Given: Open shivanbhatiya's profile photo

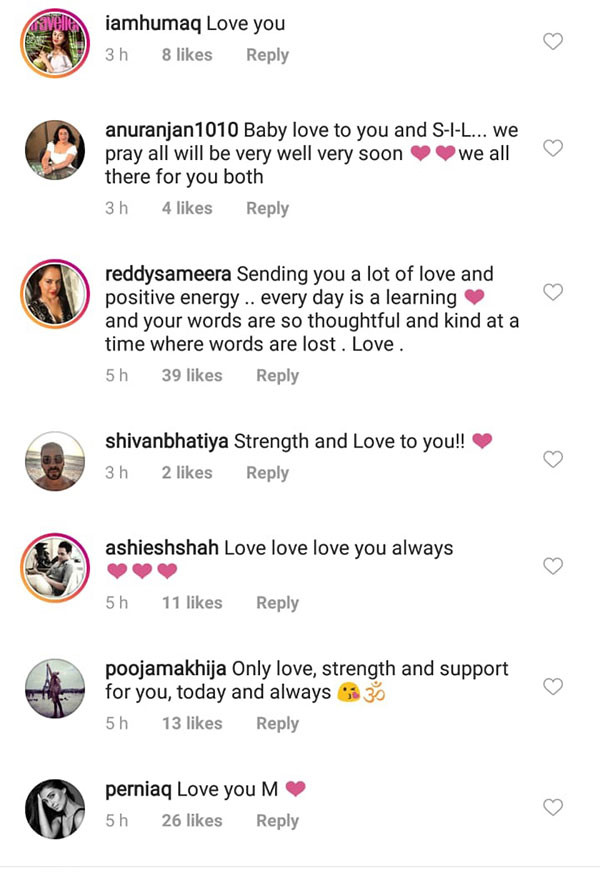Looking at the screenshot, I should tap(55, 461).
